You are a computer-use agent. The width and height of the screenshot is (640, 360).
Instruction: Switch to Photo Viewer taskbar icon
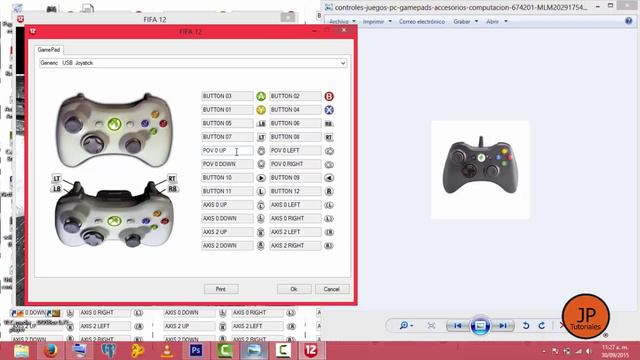pos(254,351)
